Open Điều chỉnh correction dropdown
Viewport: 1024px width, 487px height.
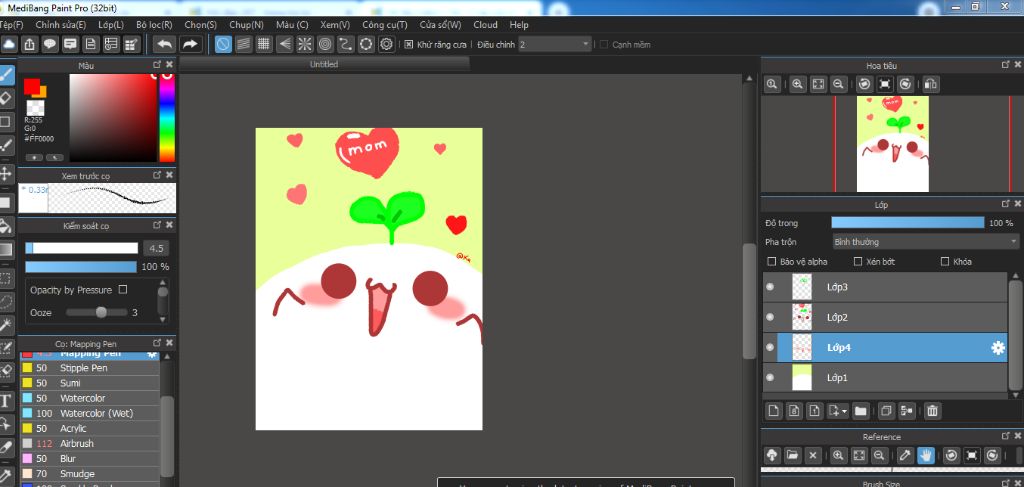pyautogui.click(x=555, y=44)
